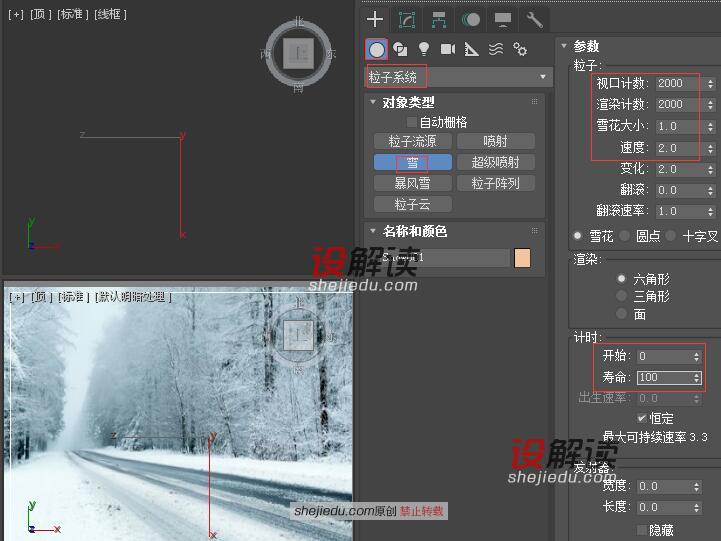This screenshot has width=721, height=541.
Task: Open the 默认明暗处理 viewport shading menu
Action: (x=133, y=297)
